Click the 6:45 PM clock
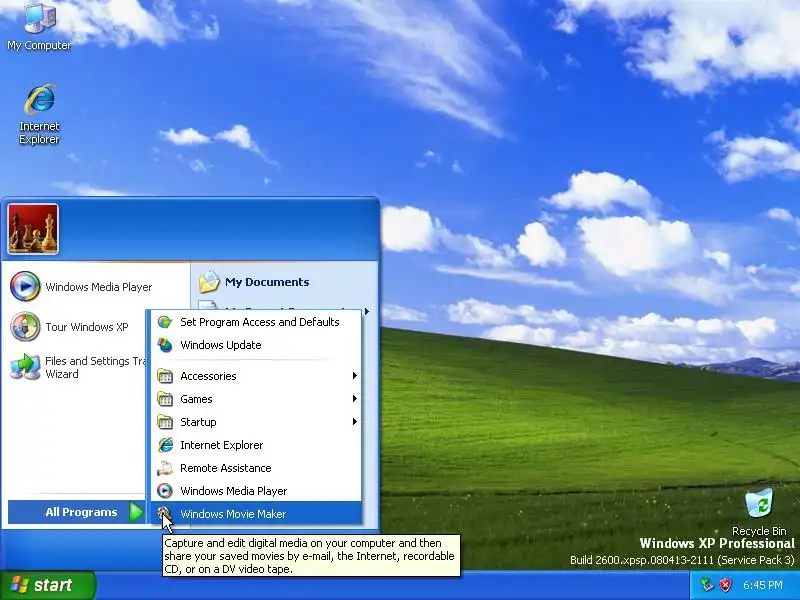This screenshot has height=600, width=800. tap(763, 585)
